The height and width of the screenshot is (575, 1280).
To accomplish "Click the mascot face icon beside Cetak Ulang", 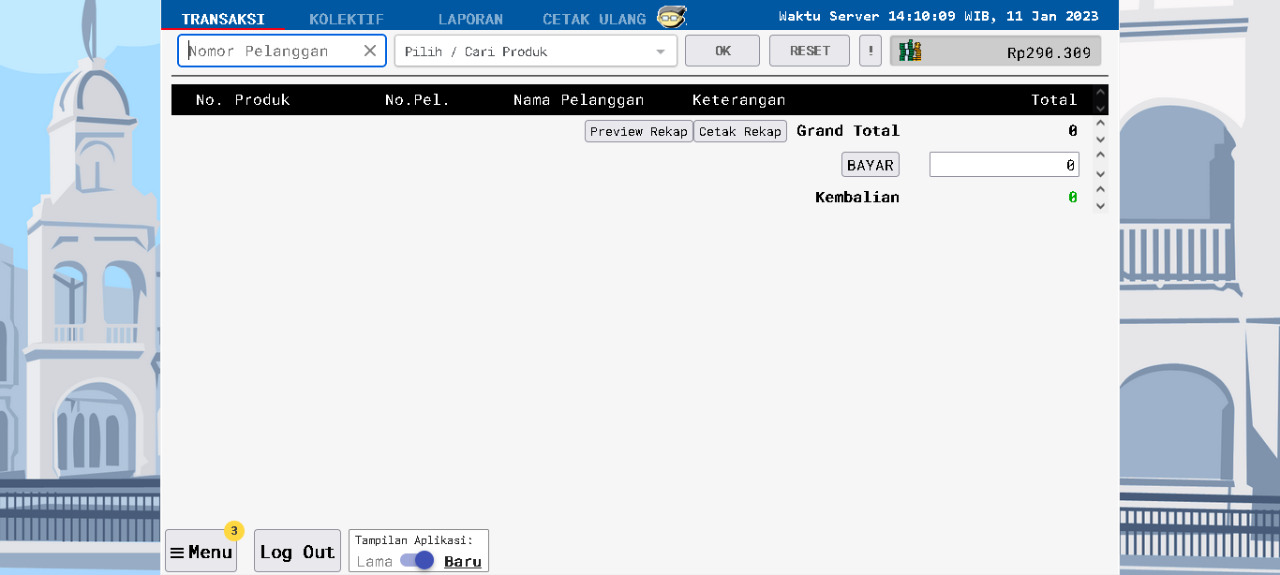I will (671, 17).
